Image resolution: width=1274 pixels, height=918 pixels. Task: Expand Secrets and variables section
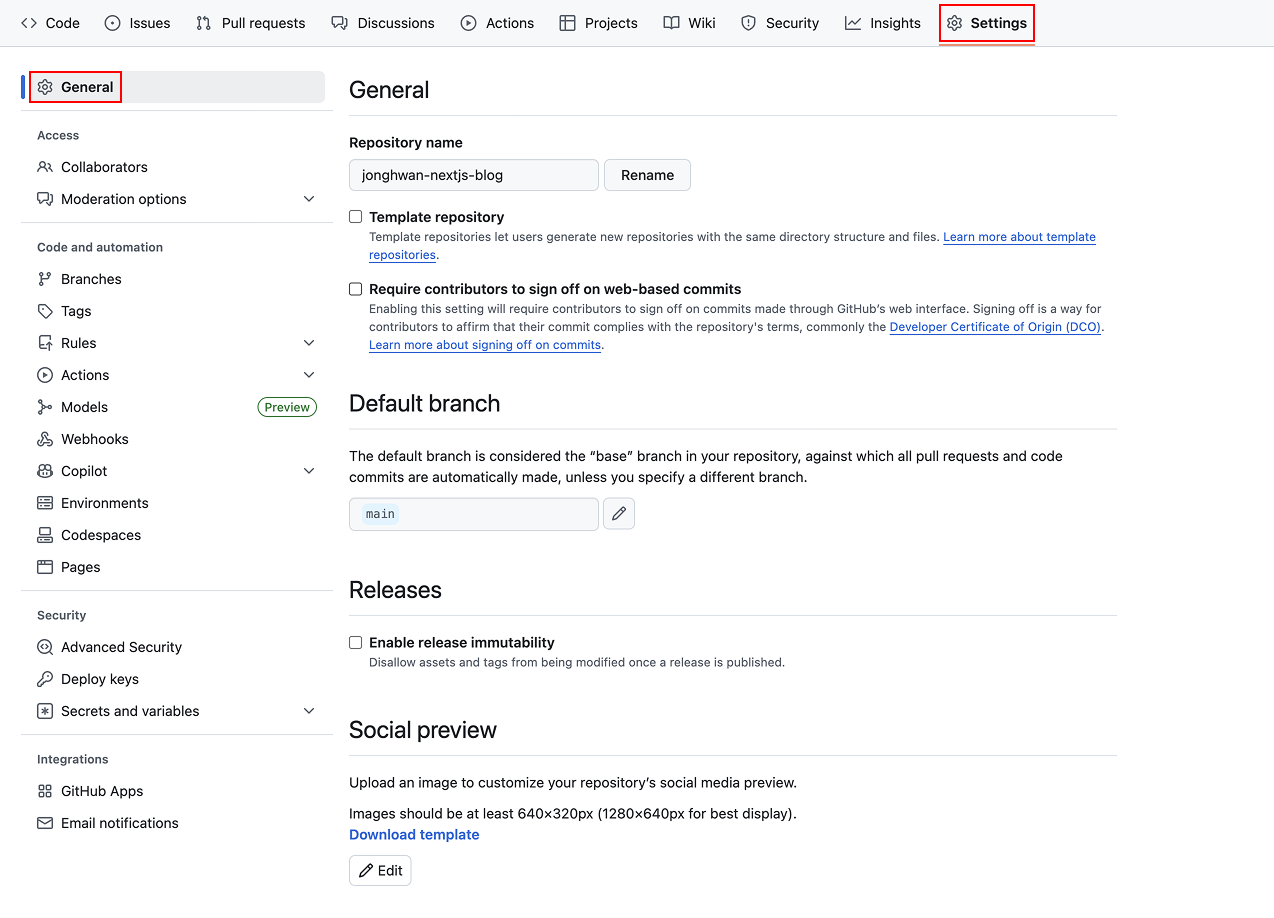coord(309,711)
